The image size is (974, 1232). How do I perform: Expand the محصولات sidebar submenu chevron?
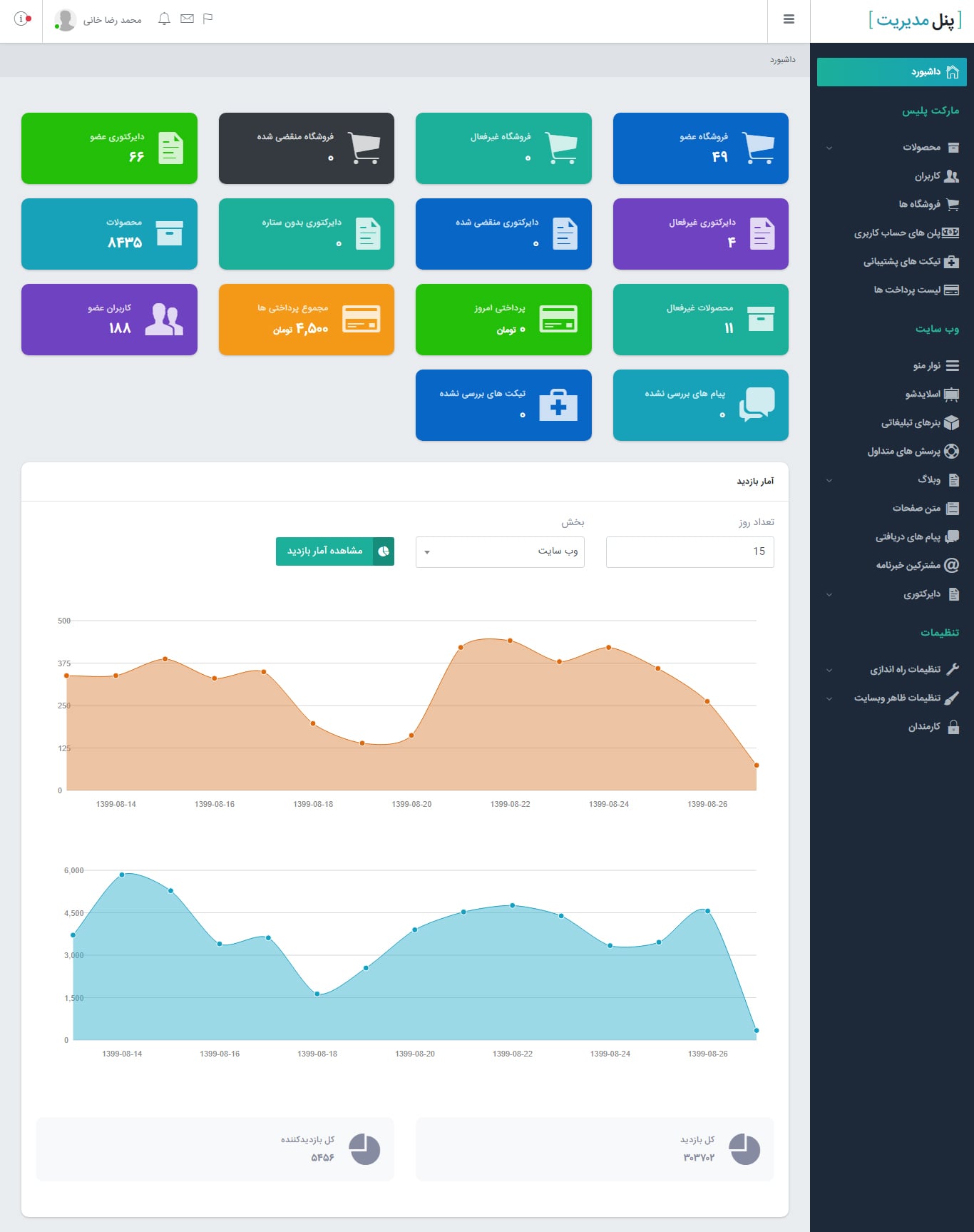pos(829,148)
